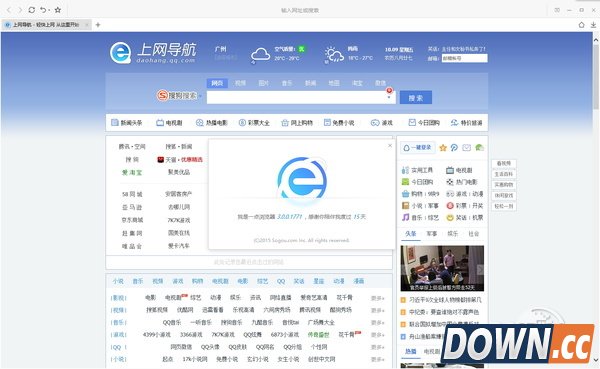600x369 pixels.
Task: Open 更多 at the end of the 游戏 row
Action: tap(377, 335)
